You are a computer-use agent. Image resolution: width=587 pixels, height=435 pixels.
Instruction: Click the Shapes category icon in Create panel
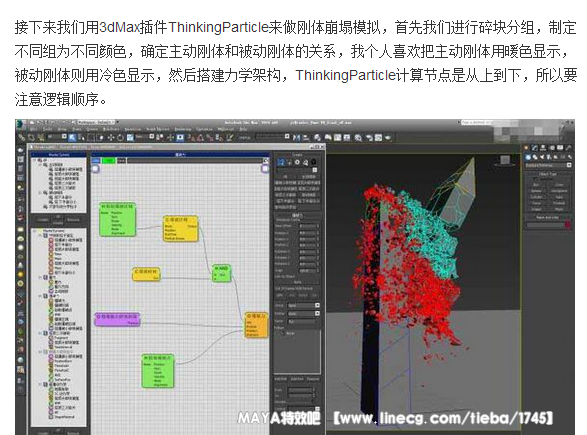[x=535, y=157]
